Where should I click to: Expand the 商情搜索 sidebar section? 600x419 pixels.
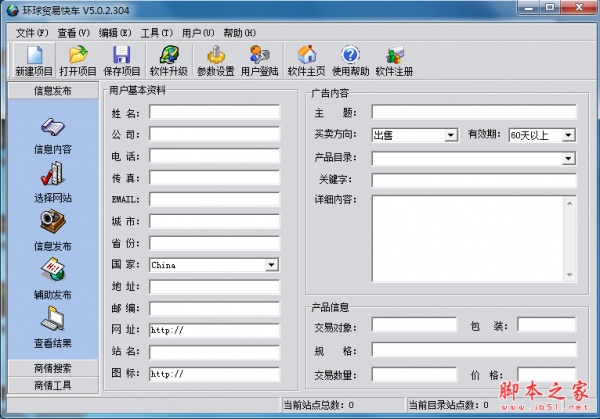53,368
